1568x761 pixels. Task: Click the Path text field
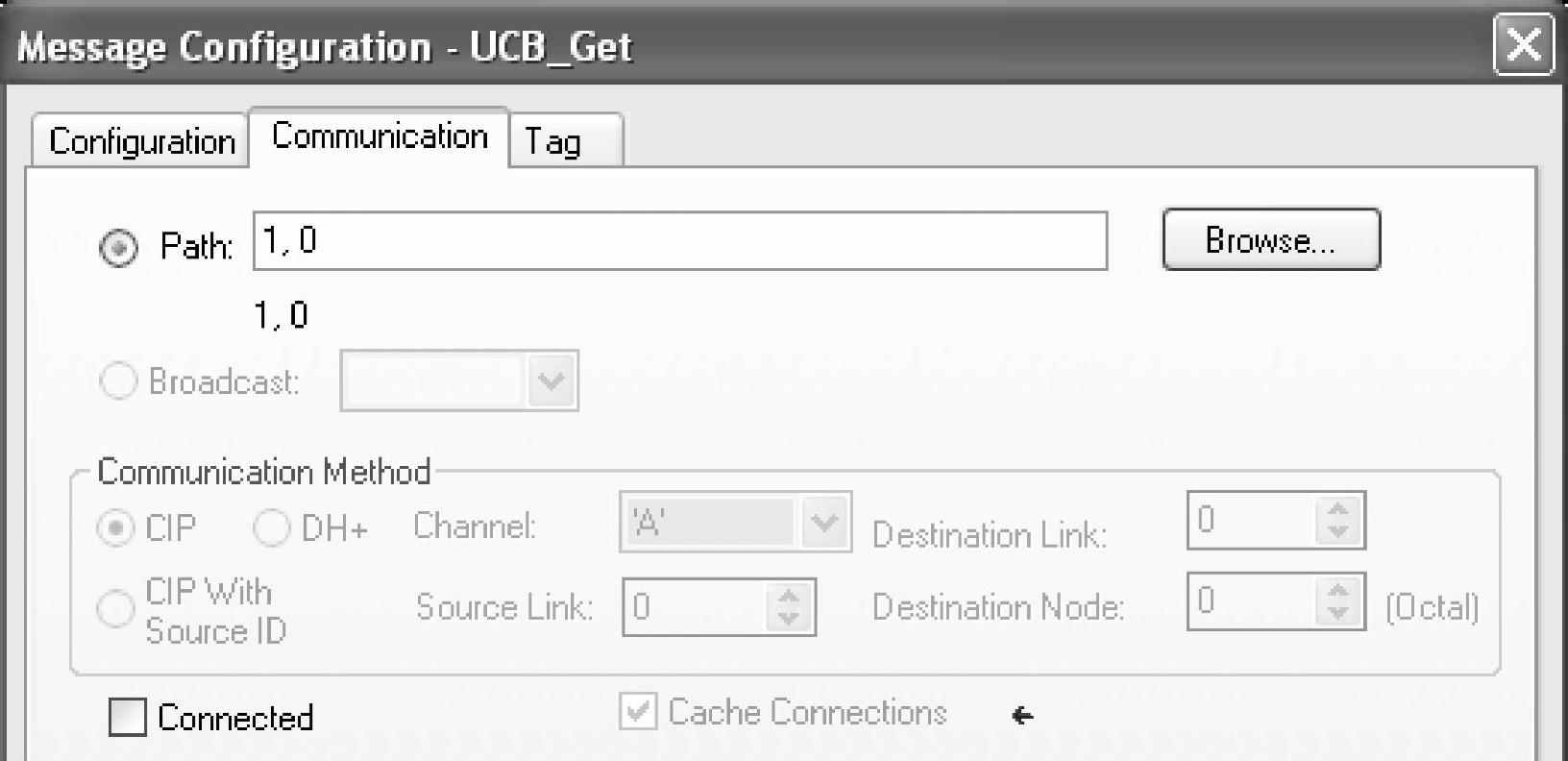[679, 241]
